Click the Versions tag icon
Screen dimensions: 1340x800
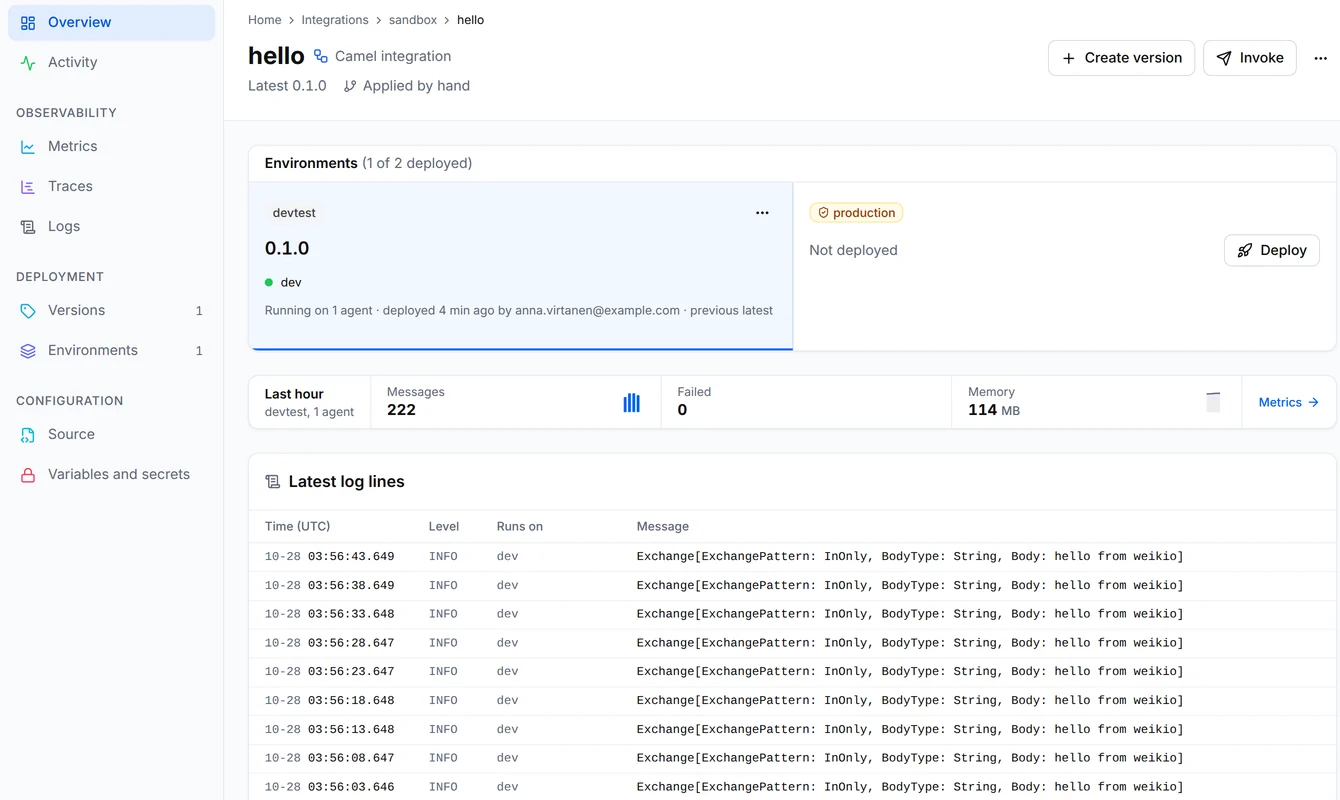coord(28,311)
